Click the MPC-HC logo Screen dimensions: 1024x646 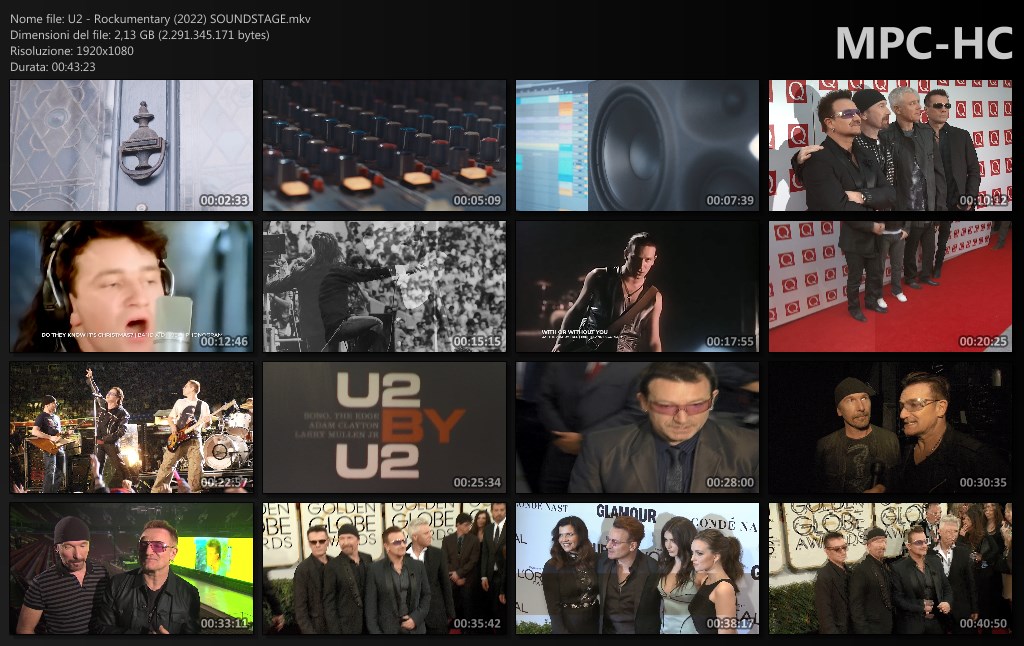click(923, 43)
